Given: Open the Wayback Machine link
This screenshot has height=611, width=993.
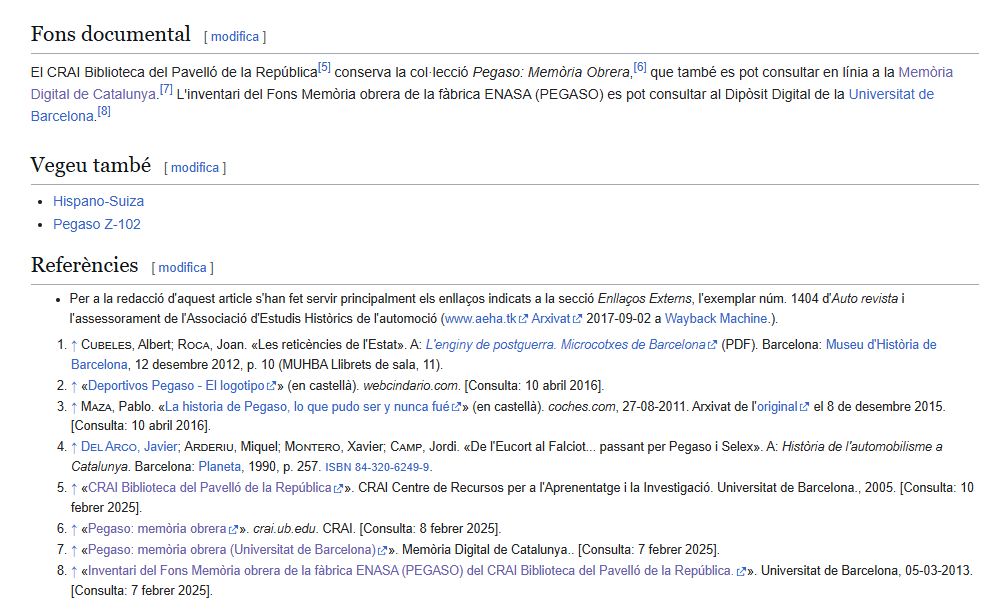Looking at the screenshot, I should coord(716,319).
